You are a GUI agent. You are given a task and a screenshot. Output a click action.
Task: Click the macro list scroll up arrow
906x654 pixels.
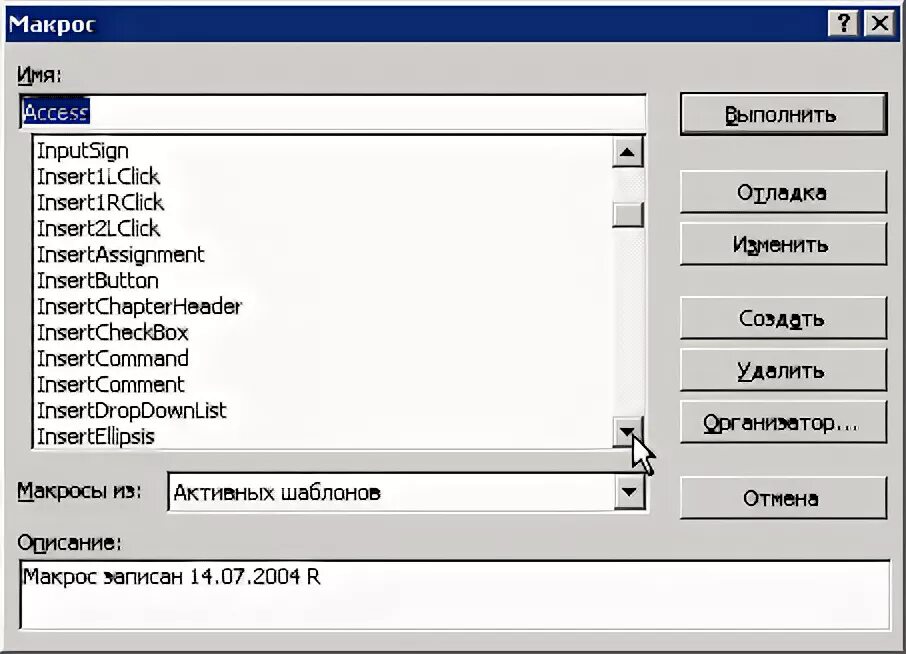pyautogui.click(x=627, y=153)
